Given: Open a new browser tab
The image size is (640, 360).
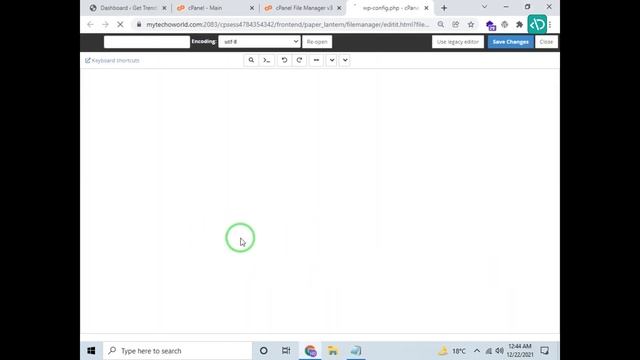Looking at the screenshot, I should pyautogui.click(x=444, y=8).
